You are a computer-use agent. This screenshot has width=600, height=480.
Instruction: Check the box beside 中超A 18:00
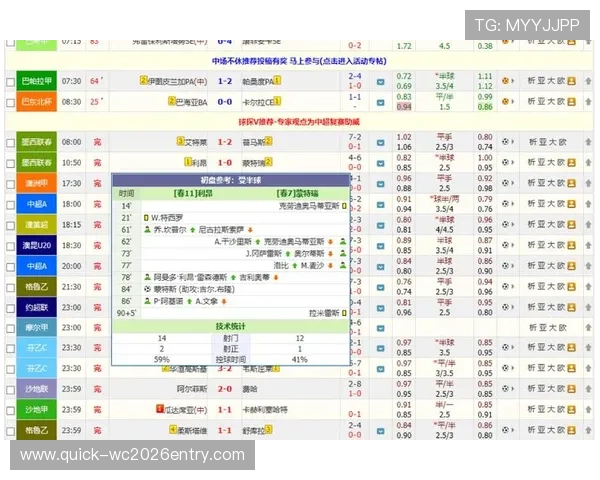[x=10, y=205]
